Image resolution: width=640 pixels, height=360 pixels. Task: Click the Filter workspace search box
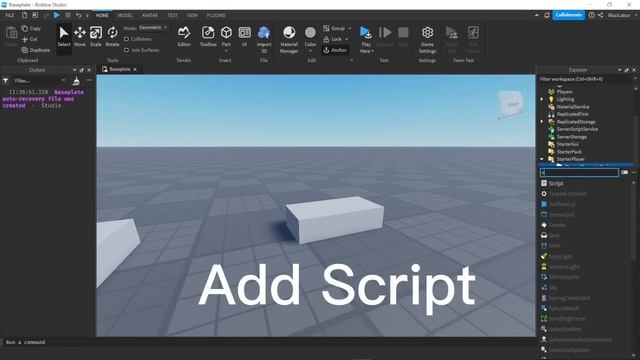pyautogui.click(x=585, y=79)
